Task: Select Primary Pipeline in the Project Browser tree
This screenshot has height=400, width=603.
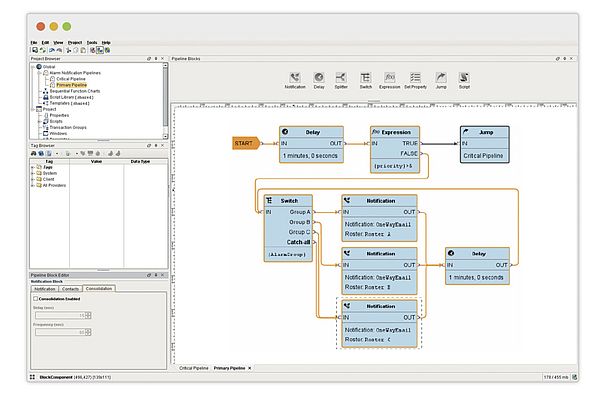Action: pos(72,85)
